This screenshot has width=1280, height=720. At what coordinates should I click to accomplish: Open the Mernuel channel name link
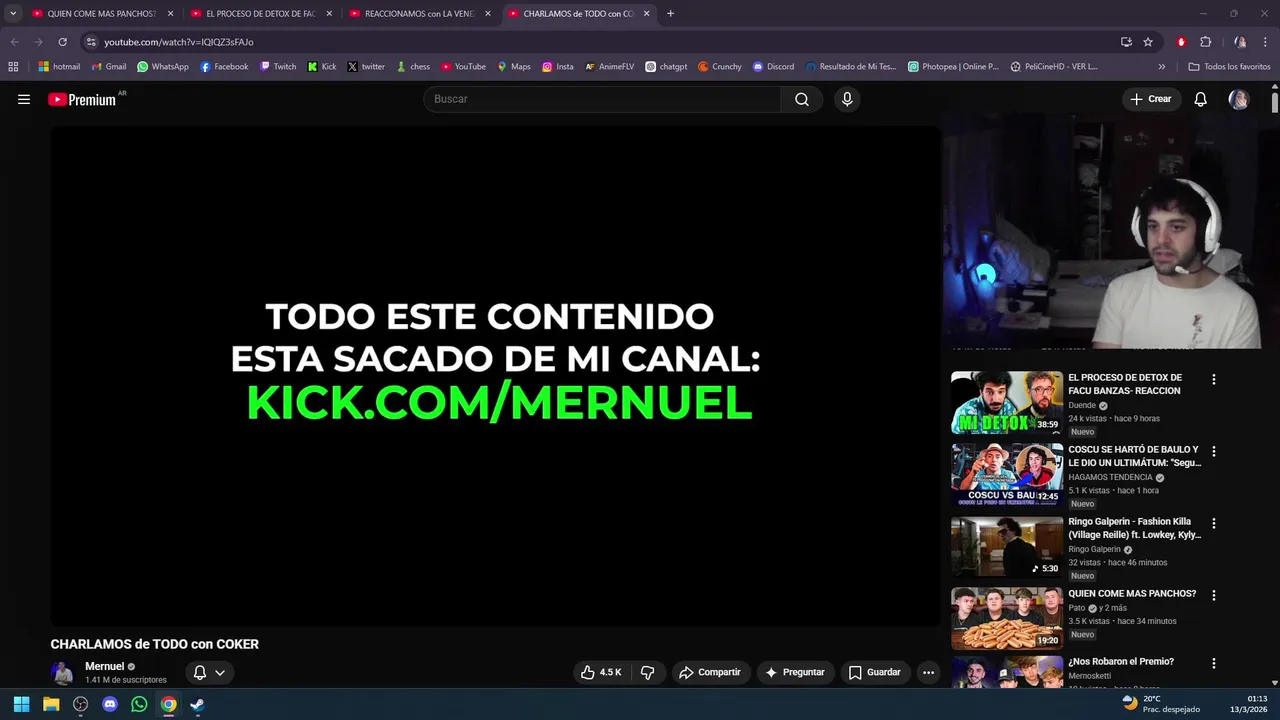pos(105,666)
